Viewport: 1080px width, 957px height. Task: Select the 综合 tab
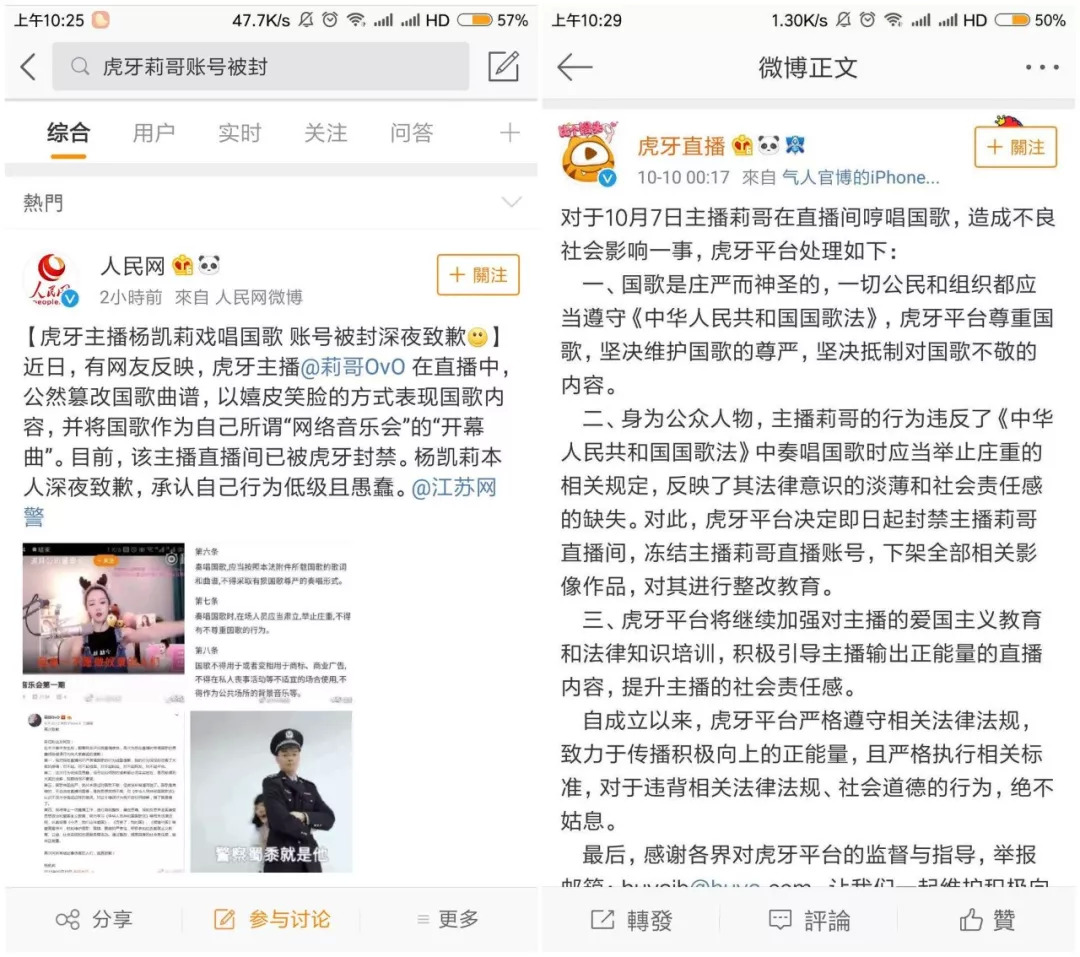pos(69,132)
